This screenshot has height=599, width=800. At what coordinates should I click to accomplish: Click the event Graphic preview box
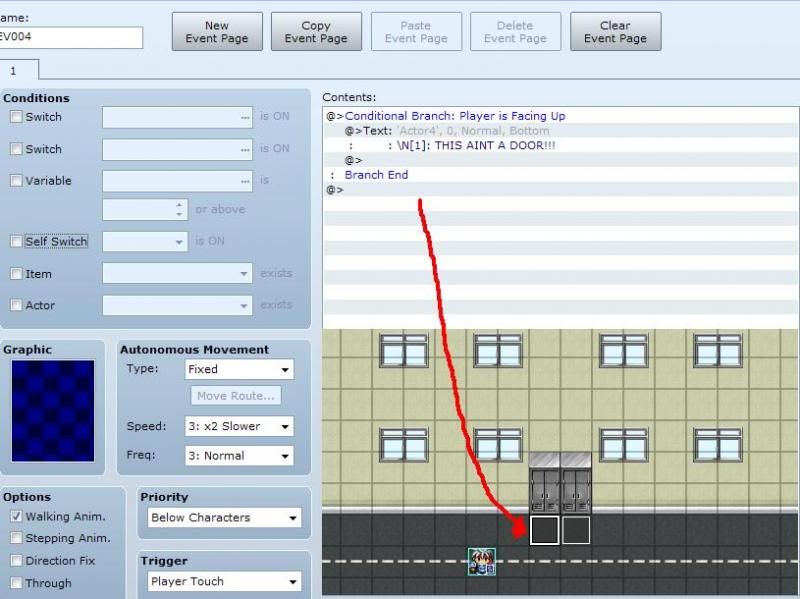coord(51,411)
